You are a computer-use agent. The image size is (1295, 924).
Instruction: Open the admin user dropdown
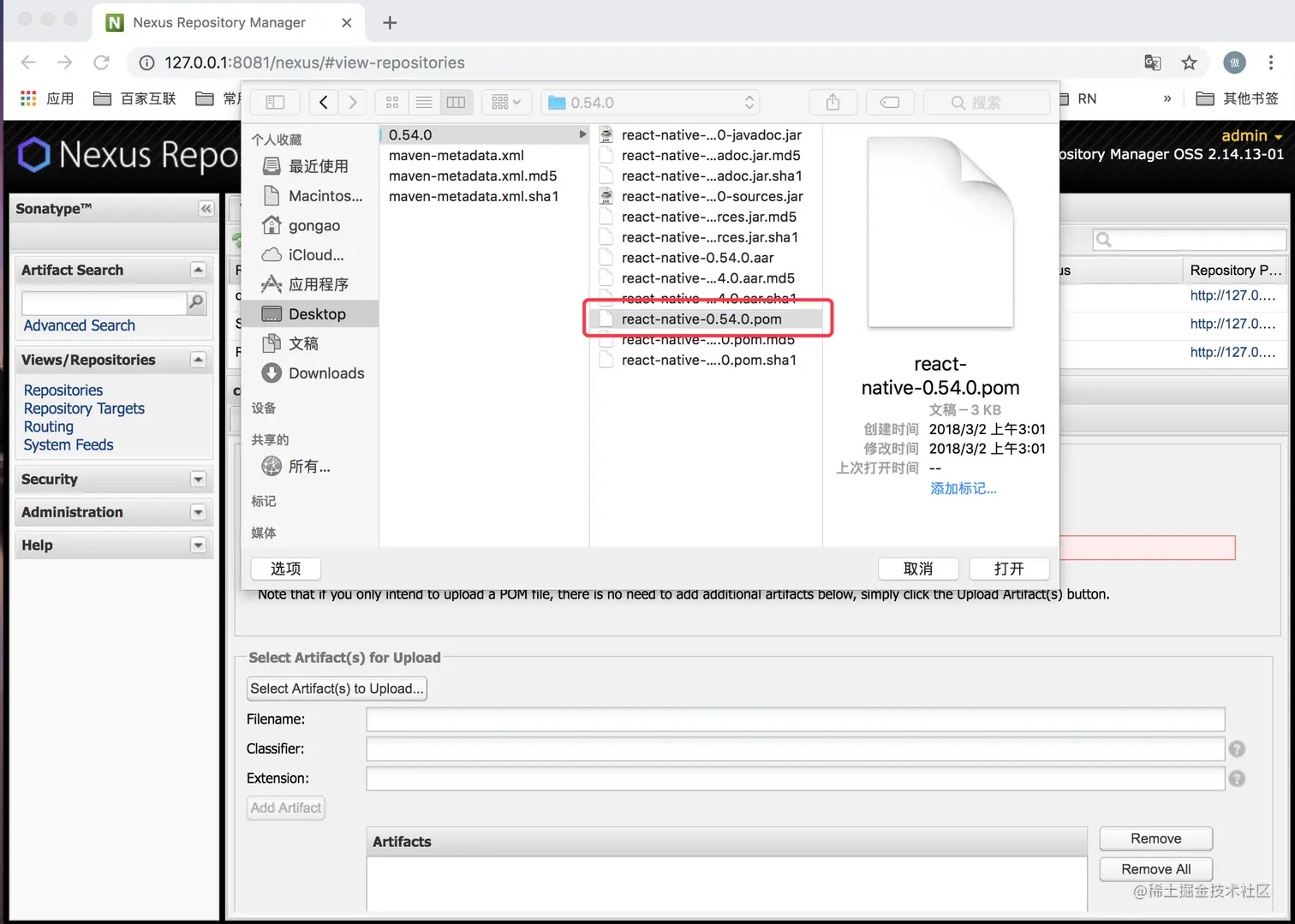pos(1252,135)
